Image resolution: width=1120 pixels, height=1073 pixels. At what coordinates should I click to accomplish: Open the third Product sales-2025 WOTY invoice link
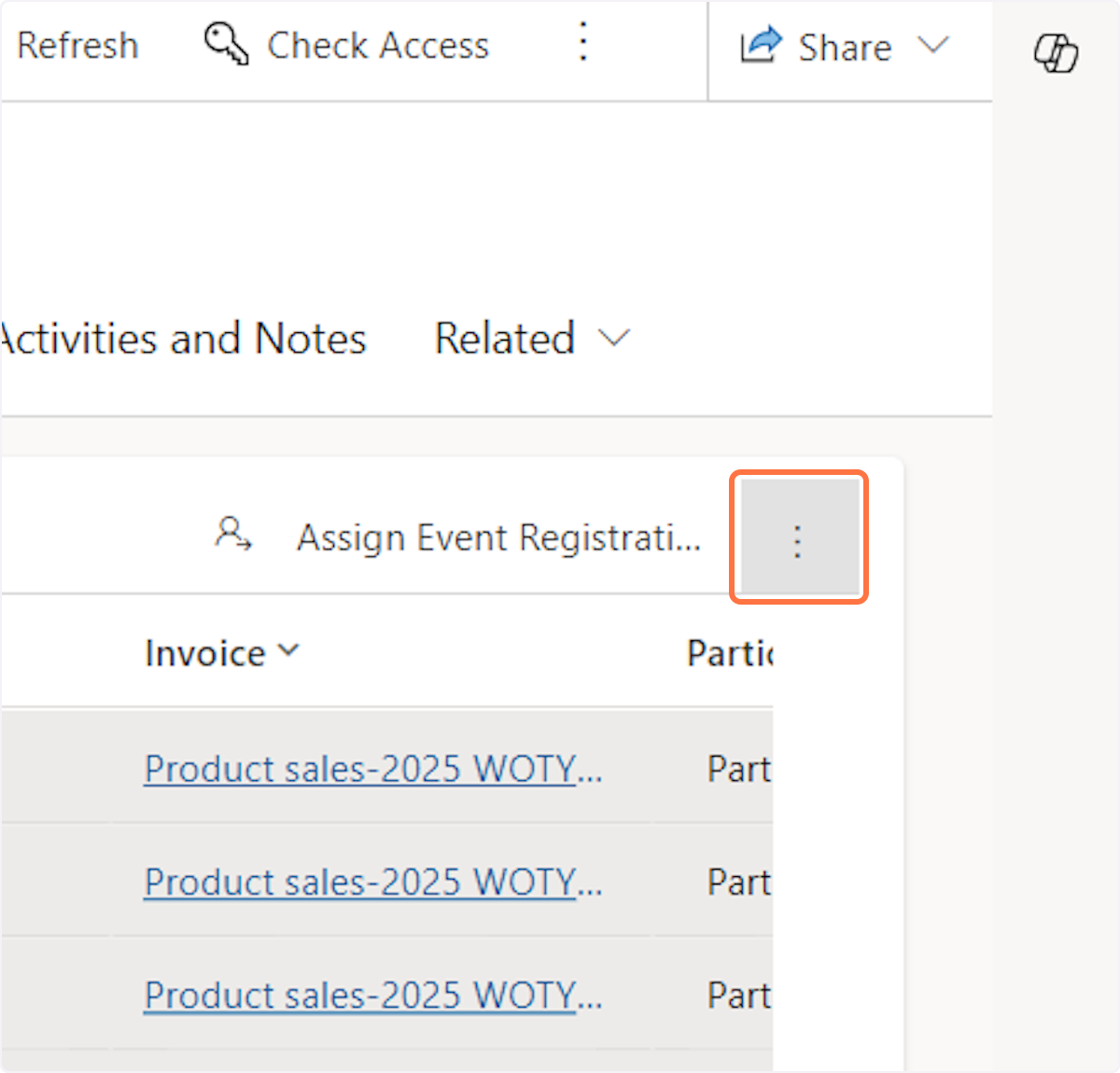coord(372,996)
